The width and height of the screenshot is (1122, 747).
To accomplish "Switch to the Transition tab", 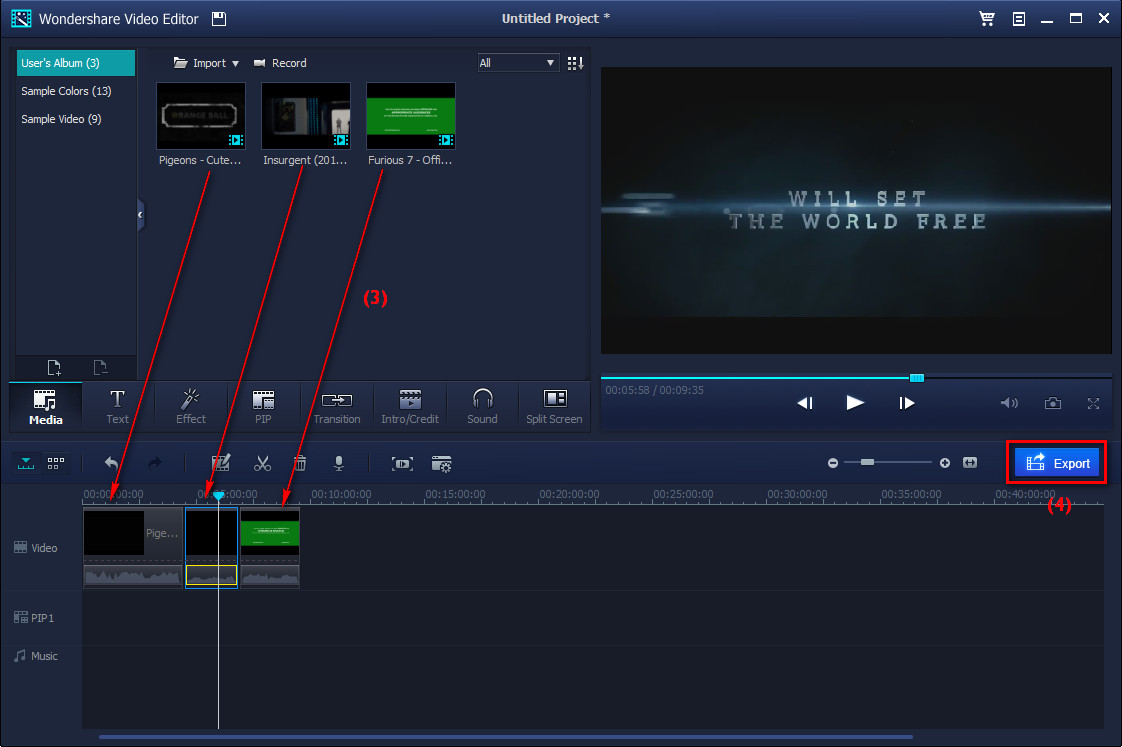I will pos(336,406).
